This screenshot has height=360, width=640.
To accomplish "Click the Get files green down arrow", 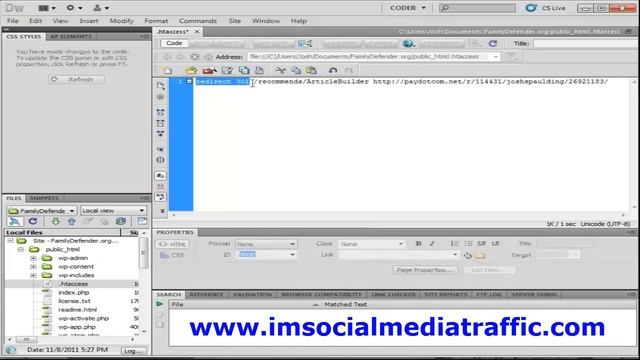I will pyautogui.click(x=55, y=221).
